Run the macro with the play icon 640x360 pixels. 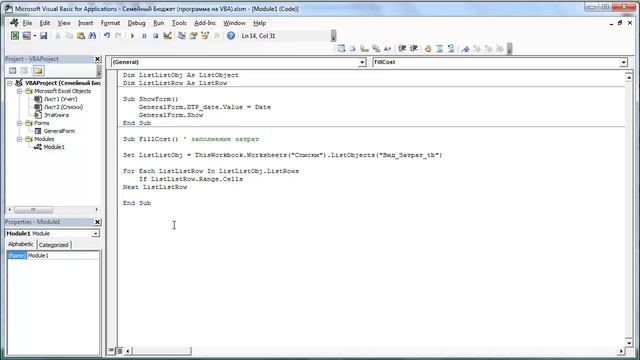pos(132,36)
